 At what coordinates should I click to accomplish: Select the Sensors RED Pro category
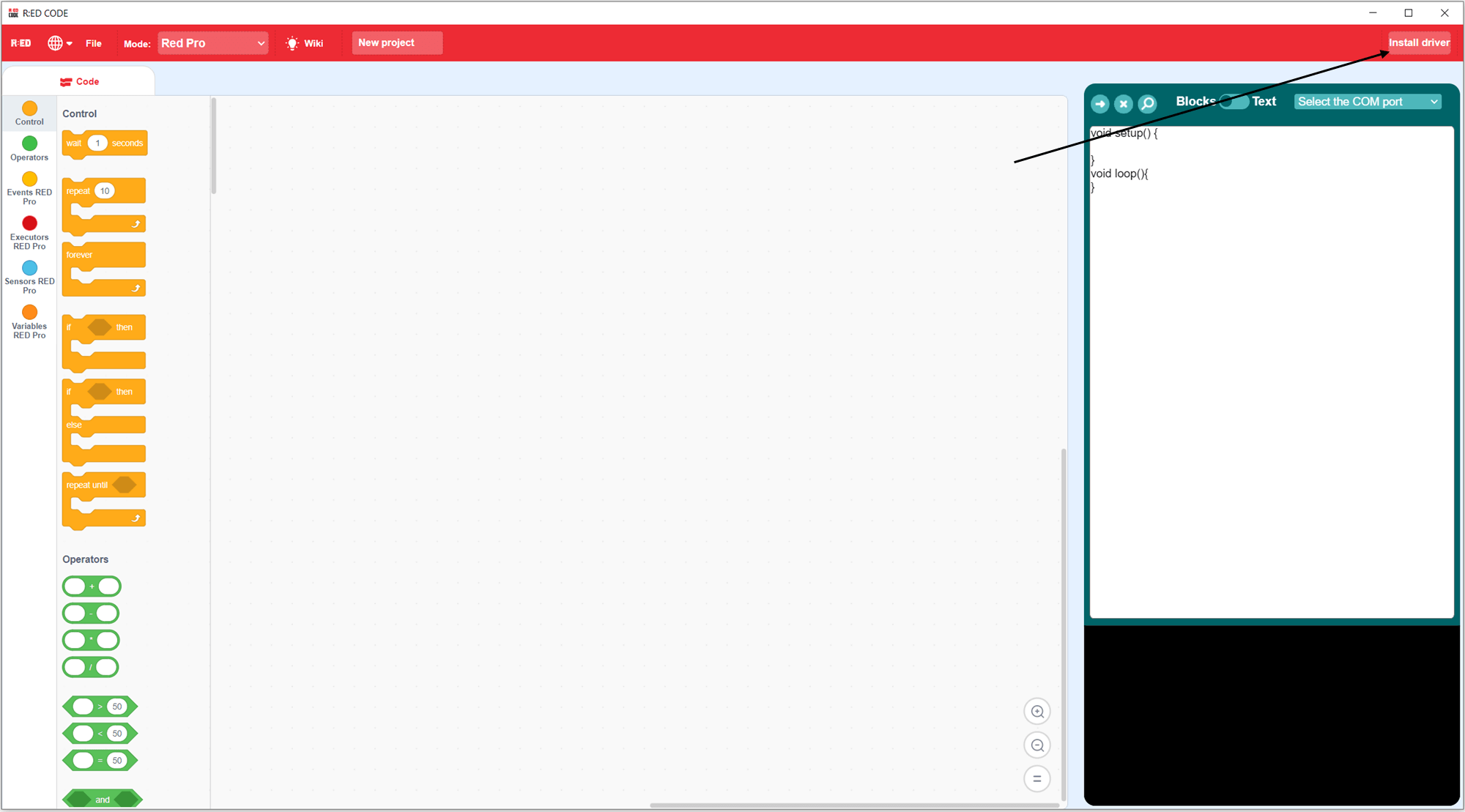pyautogui.click(x=29, y=277)
